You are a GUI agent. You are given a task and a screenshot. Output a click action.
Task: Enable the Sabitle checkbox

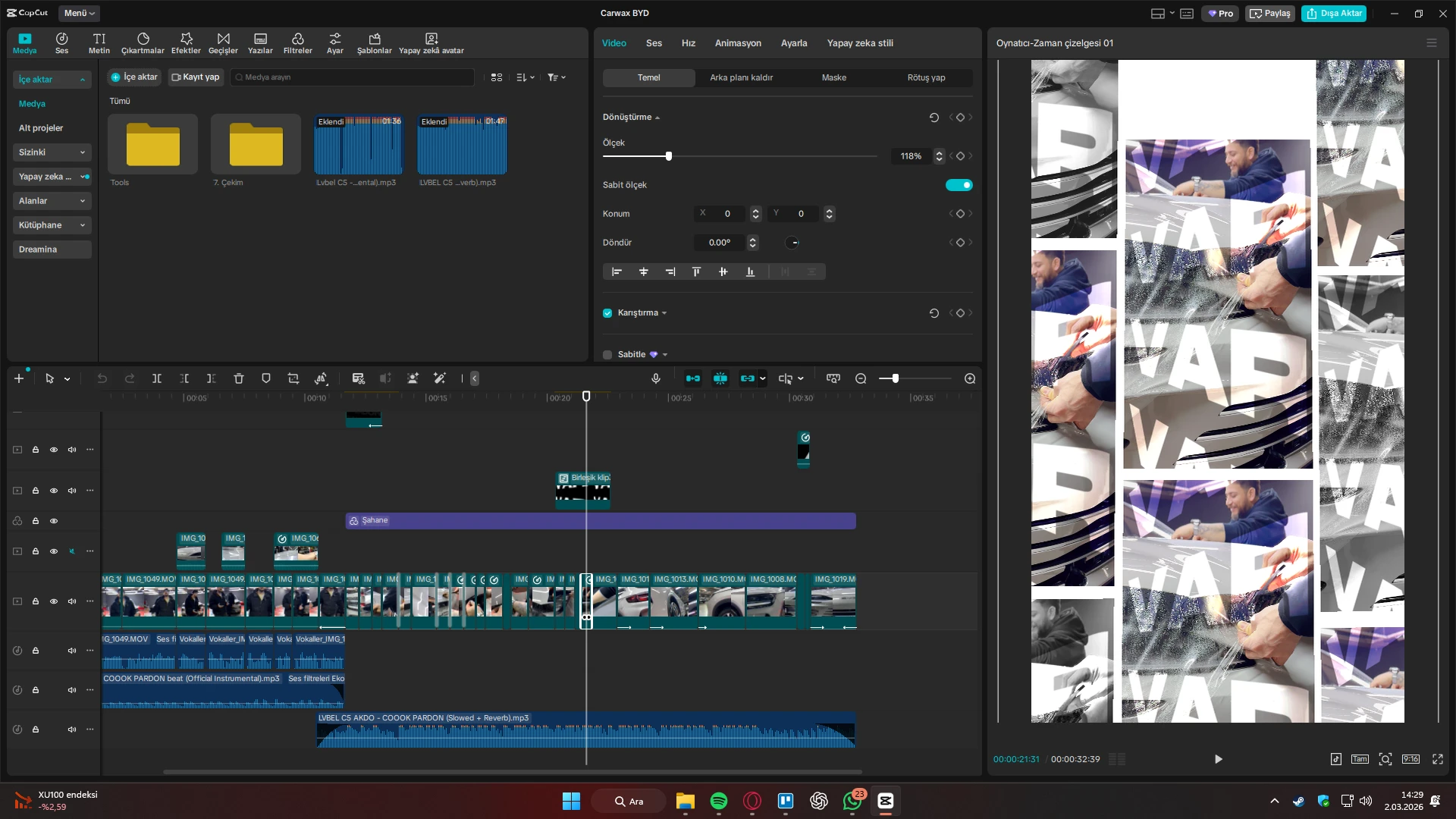pos(607,355)
